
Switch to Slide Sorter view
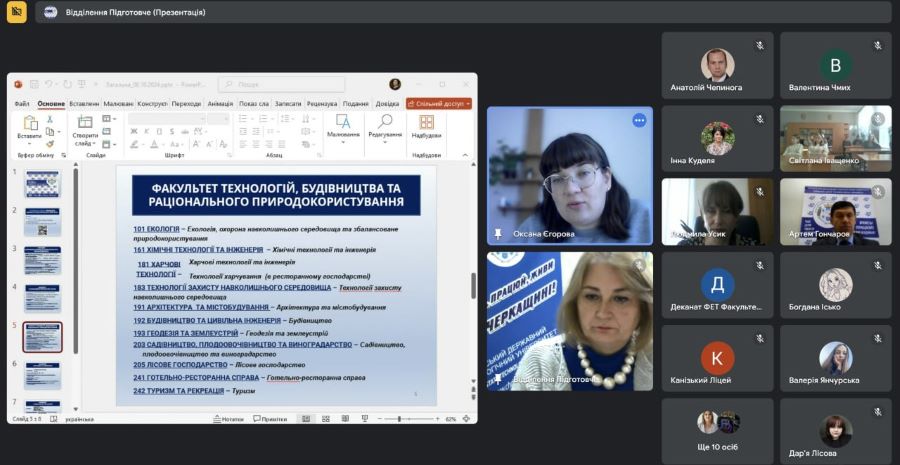pos(325,419)
